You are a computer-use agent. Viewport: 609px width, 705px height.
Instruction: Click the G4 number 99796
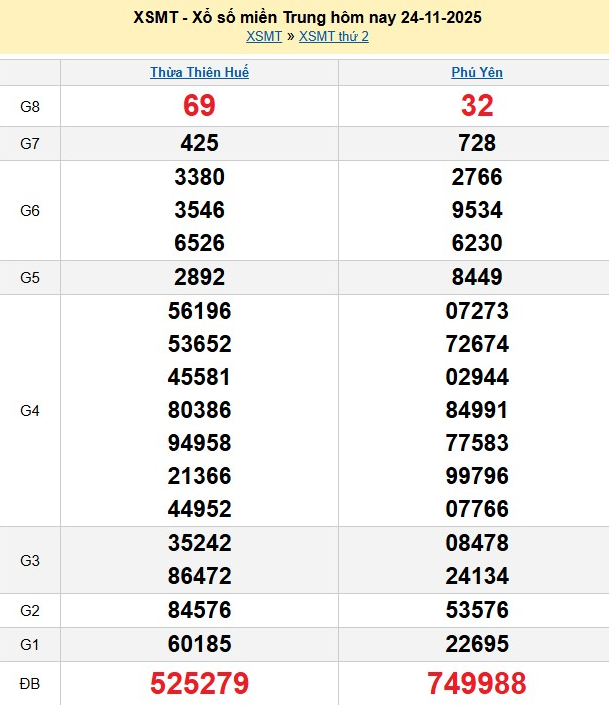(476, 475)
